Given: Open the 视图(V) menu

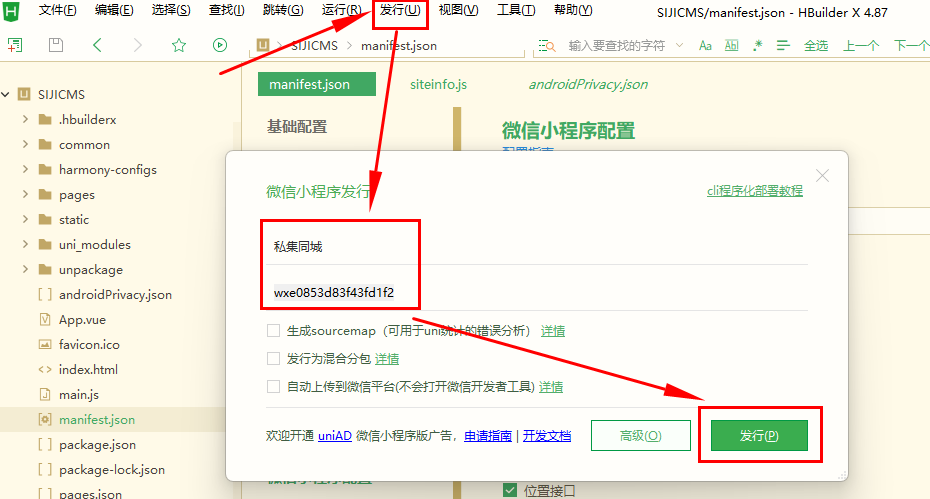Looking at the screenshot, I should click(458, 10).
